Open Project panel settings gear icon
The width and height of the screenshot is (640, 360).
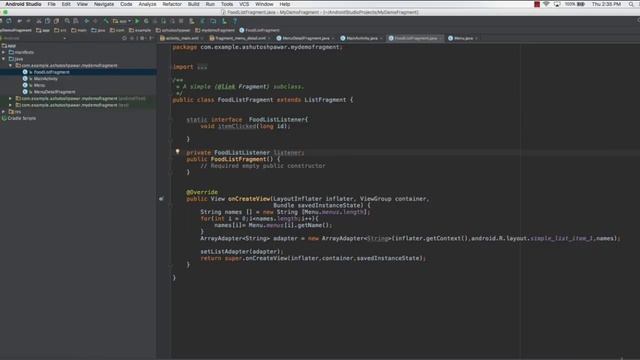point(142,38)
